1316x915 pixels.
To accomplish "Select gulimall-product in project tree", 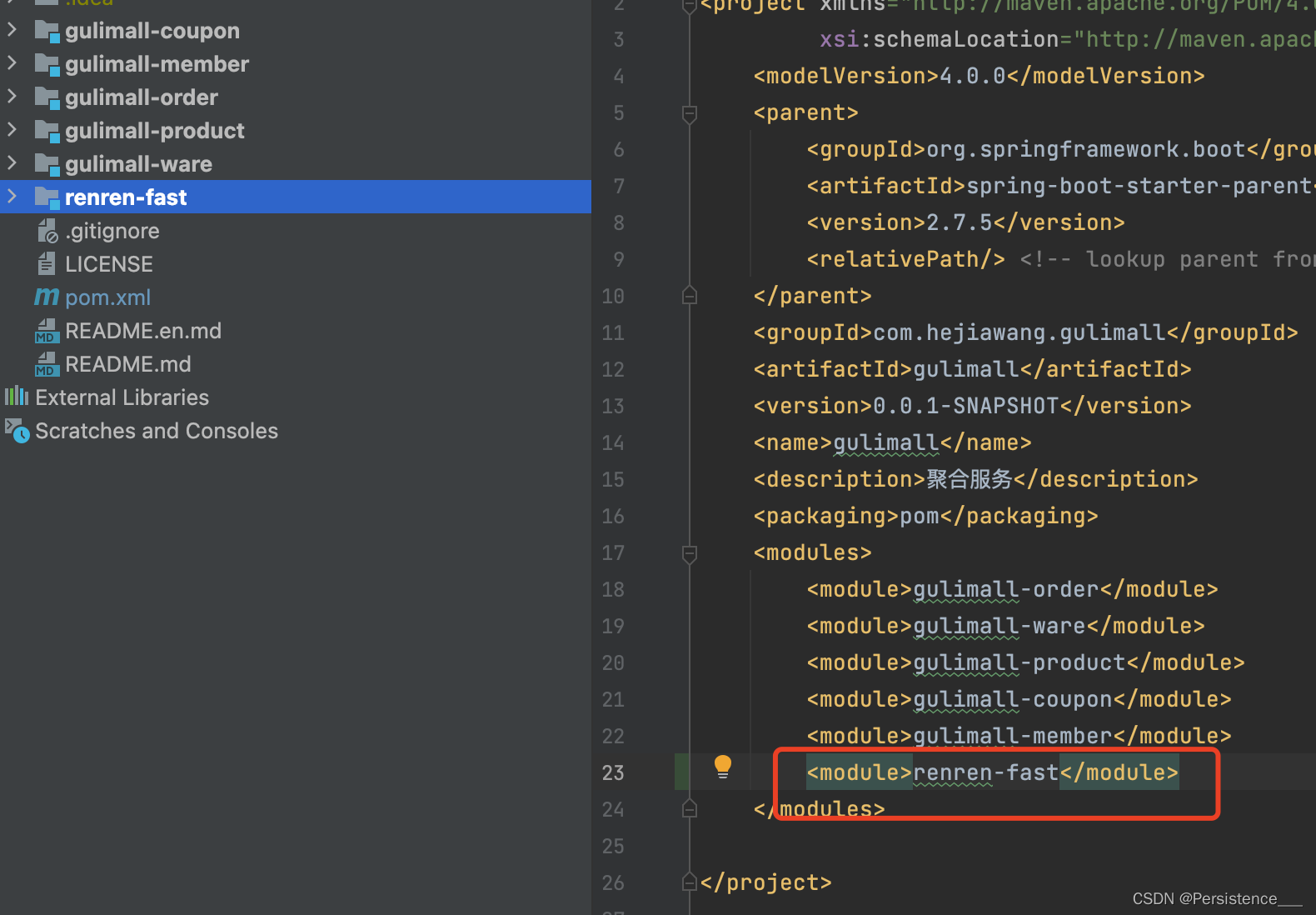I will [x=155, y=131].
